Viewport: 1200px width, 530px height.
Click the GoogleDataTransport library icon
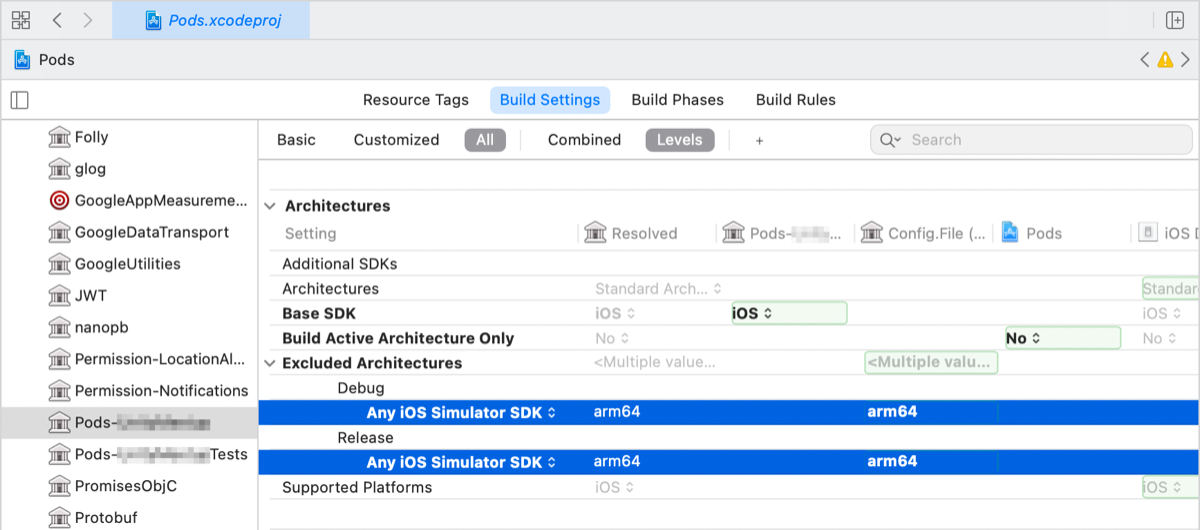[x=59, y=232]
